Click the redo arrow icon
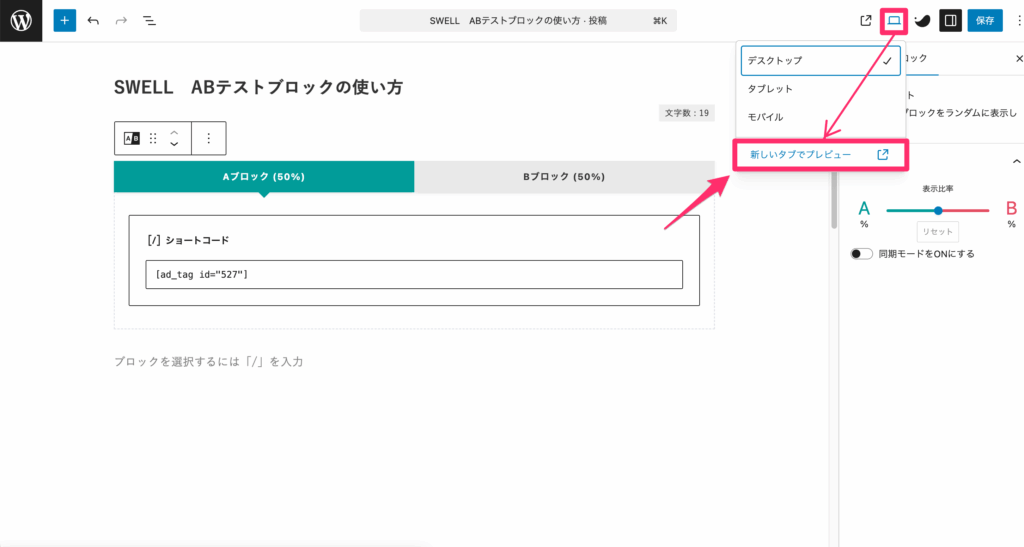The width and height of the screenshot is (1024, 547). [x=121, y=21]
